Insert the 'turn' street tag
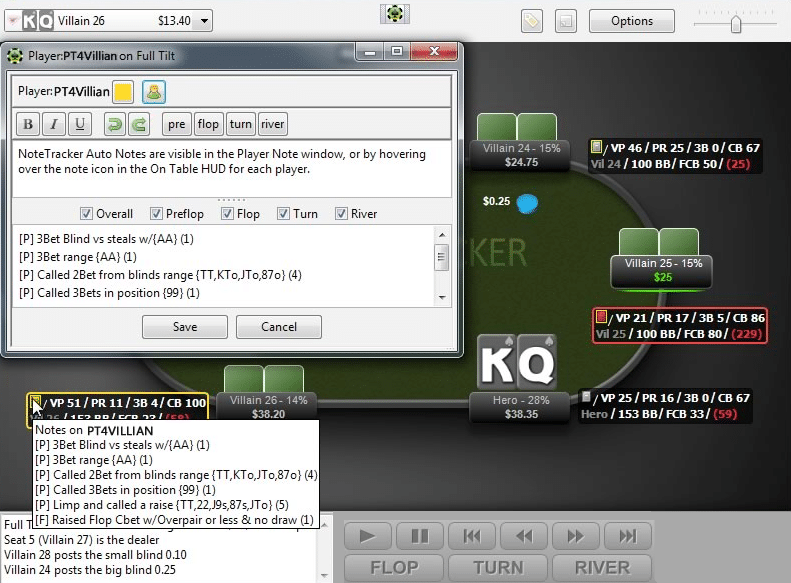The height and width of the screenshot is (583, 791). [240, 124]
